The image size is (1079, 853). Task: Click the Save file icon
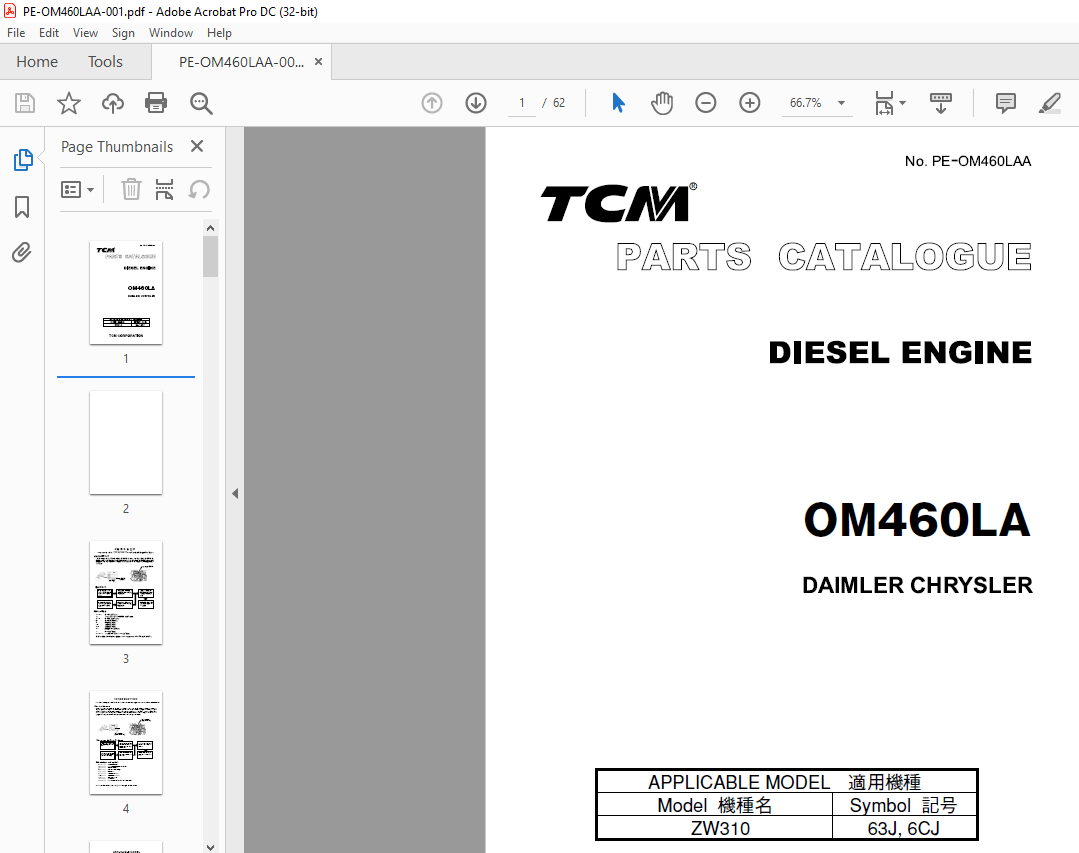(x=25, y=103)
